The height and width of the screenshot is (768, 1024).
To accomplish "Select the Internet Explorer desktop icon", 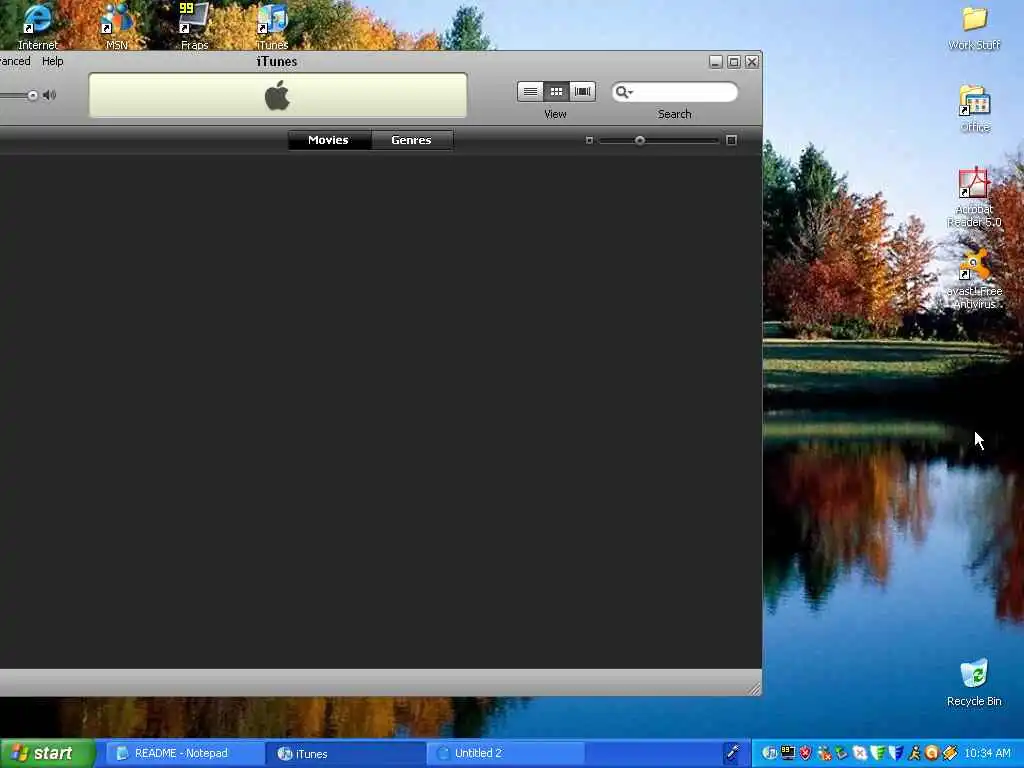I will [x=37, y=26].
